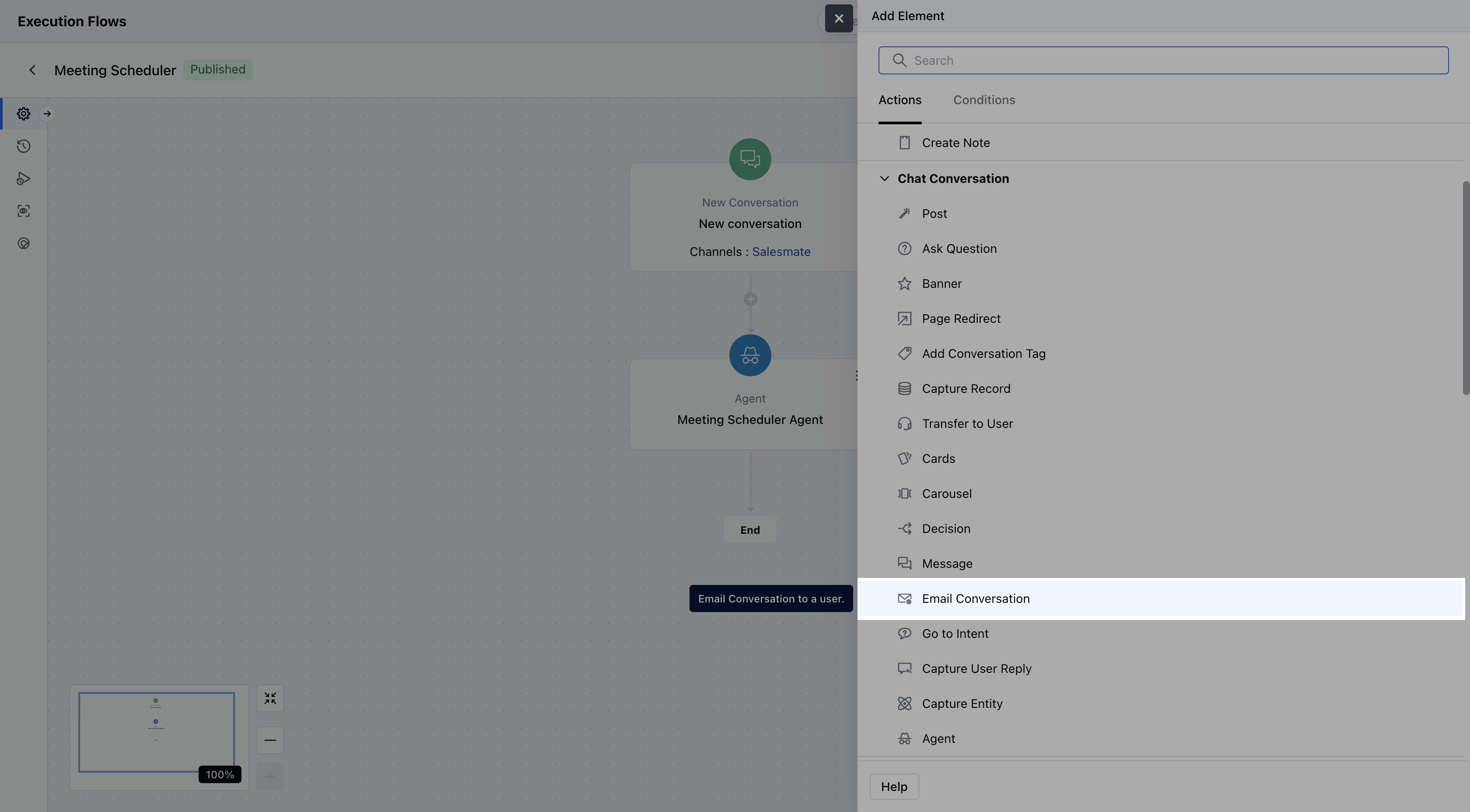The width and height of the screenshot is (1470, 812).
Task: Click the plus node connector between steps
Action: [x=750, y=299]
